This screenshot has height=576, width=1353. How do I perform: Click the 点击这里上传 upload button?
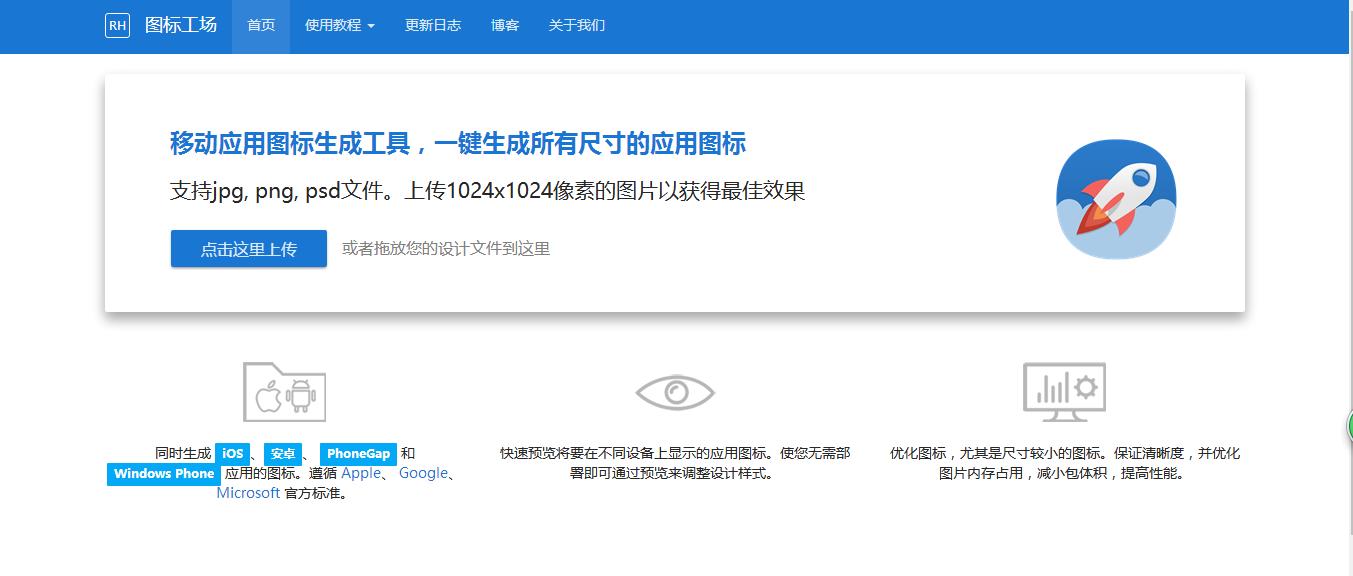tap(248, 248)
